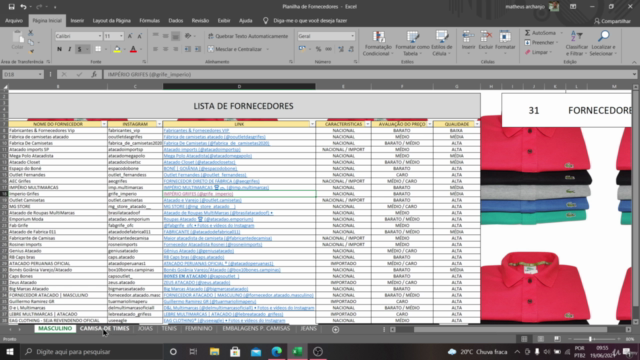Click the Compartilhar button
Screen dimensions: 640x360
click(x=612, y=21)
